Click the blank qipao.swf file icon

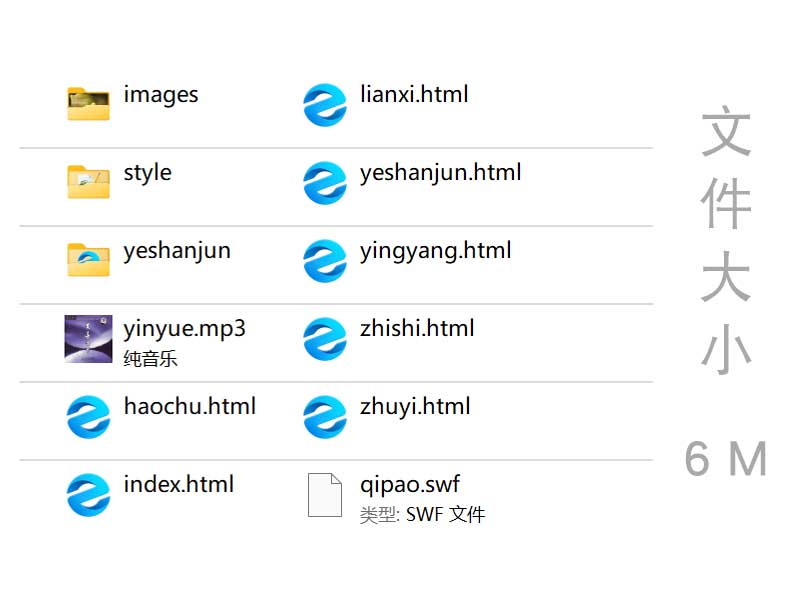325,495
